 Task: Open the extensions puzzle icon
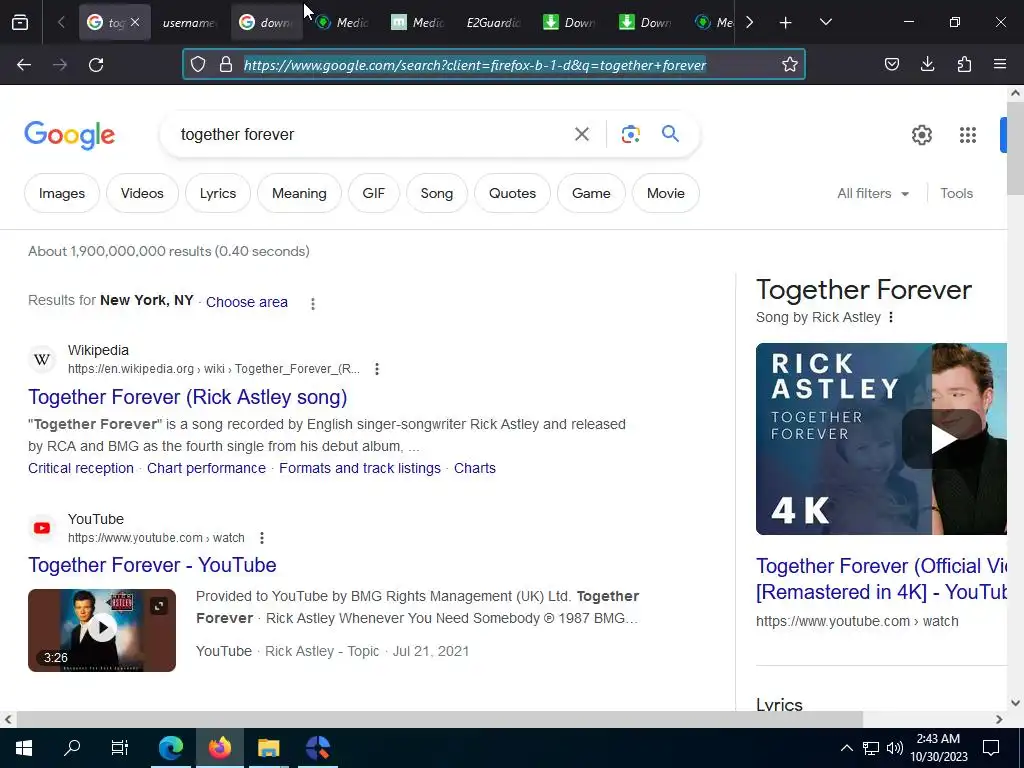pyautogui.click(x=964, y=64)
